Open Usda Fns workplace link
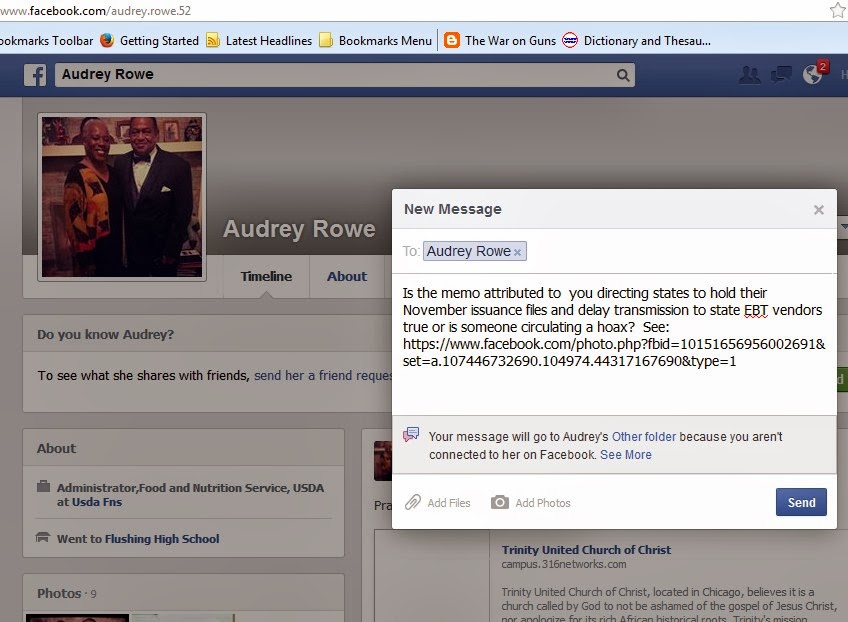The image size is (848, 622). [97, 502]
